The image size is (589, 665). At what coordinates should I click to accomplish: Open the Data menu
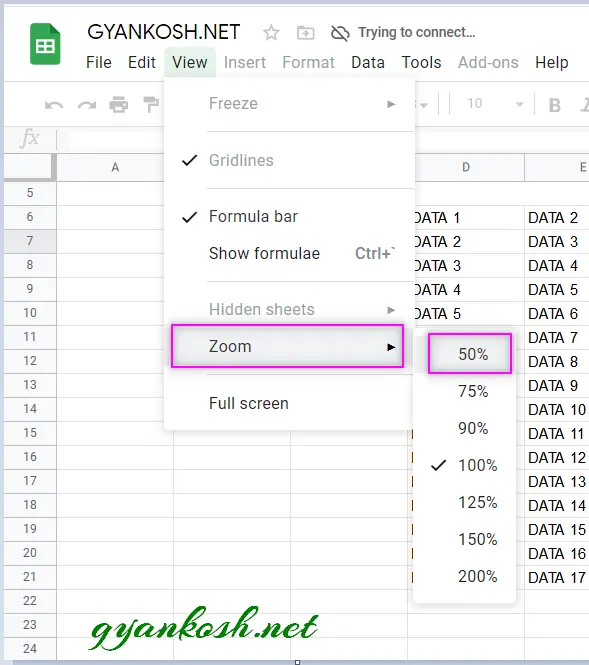coord(368,62)
